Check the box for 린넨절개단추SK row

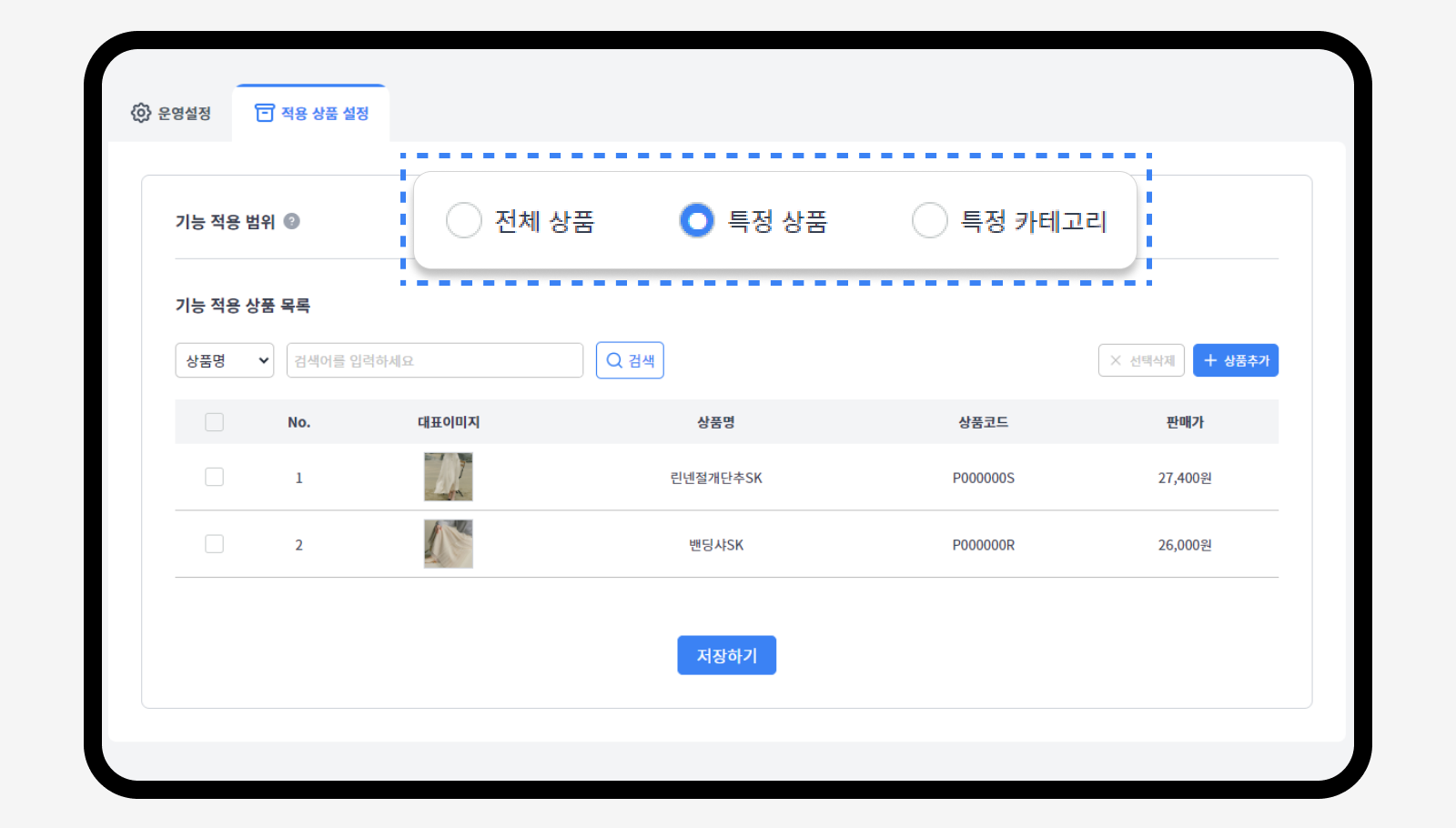[215, 477]
